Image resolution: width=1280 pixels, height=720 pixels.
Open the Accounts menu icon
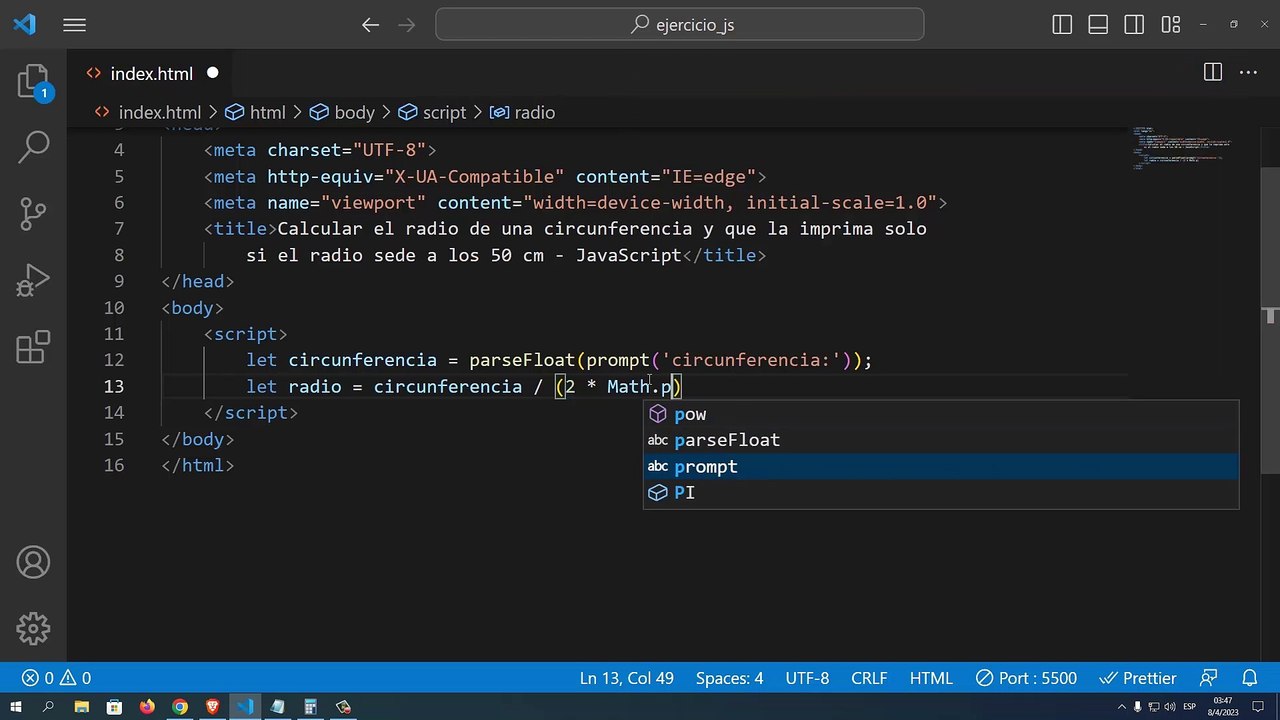tap(33, 562)
